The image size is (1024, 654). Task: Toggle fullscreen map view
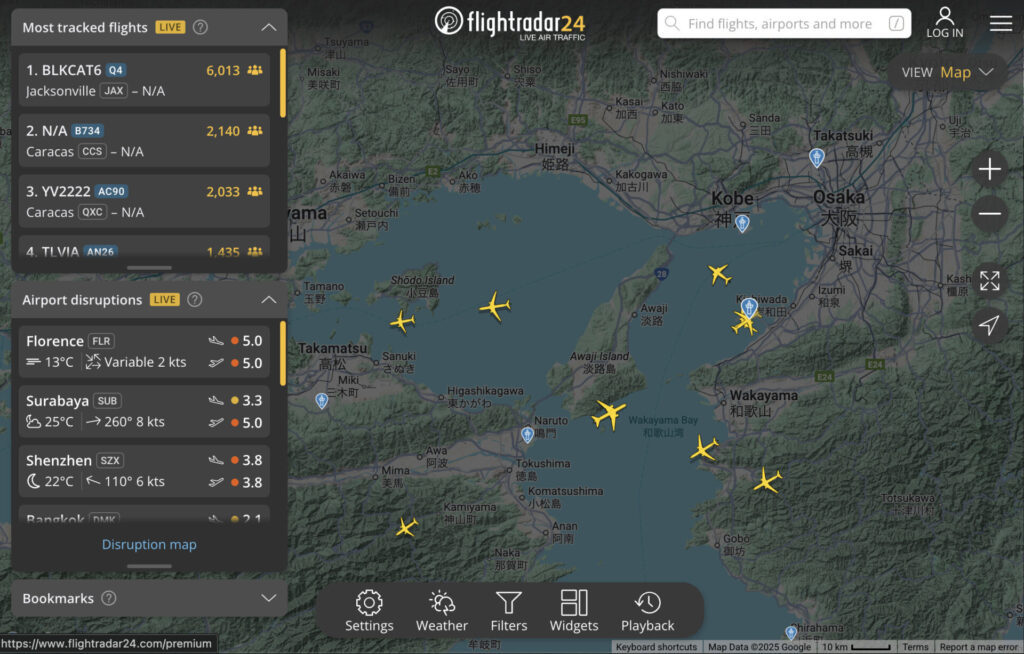(989, 281)
